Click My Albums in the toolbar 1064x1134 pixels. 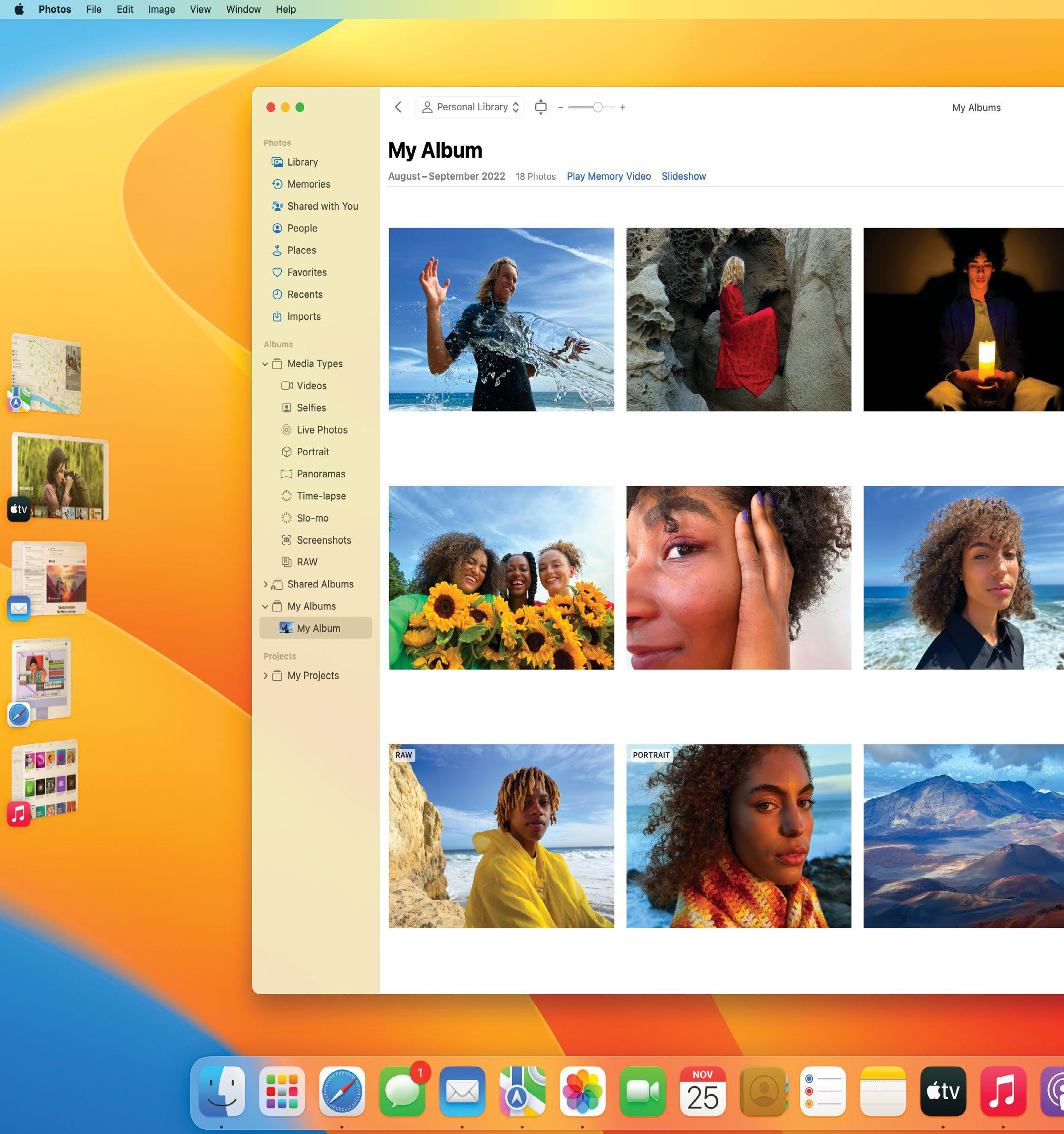click(975, 108)
